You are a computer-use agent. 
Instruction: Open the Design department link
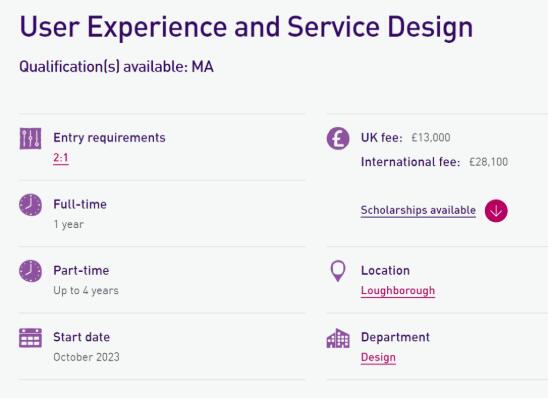378,358
